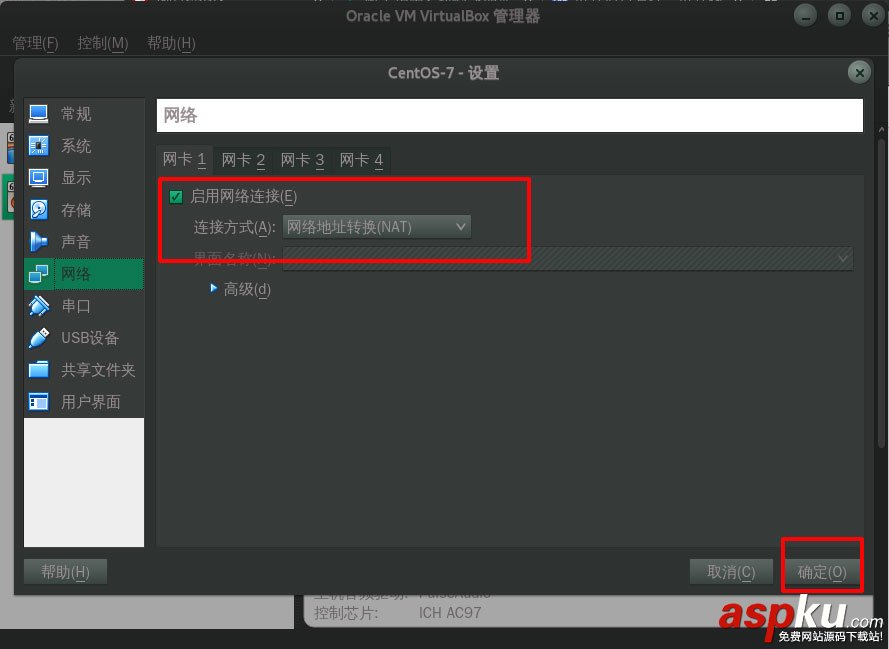Open the 常规 (General) settings page
Viewport: 889px width, 649px height.
click(x=62, y=113)
